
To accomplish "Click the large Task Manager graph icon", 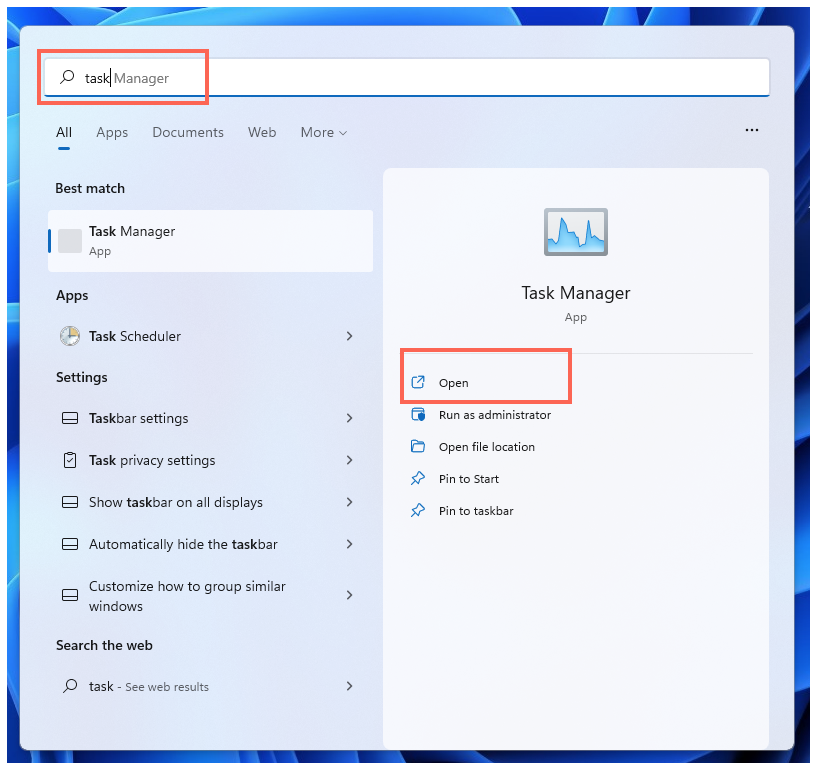I will click(576, 232).
